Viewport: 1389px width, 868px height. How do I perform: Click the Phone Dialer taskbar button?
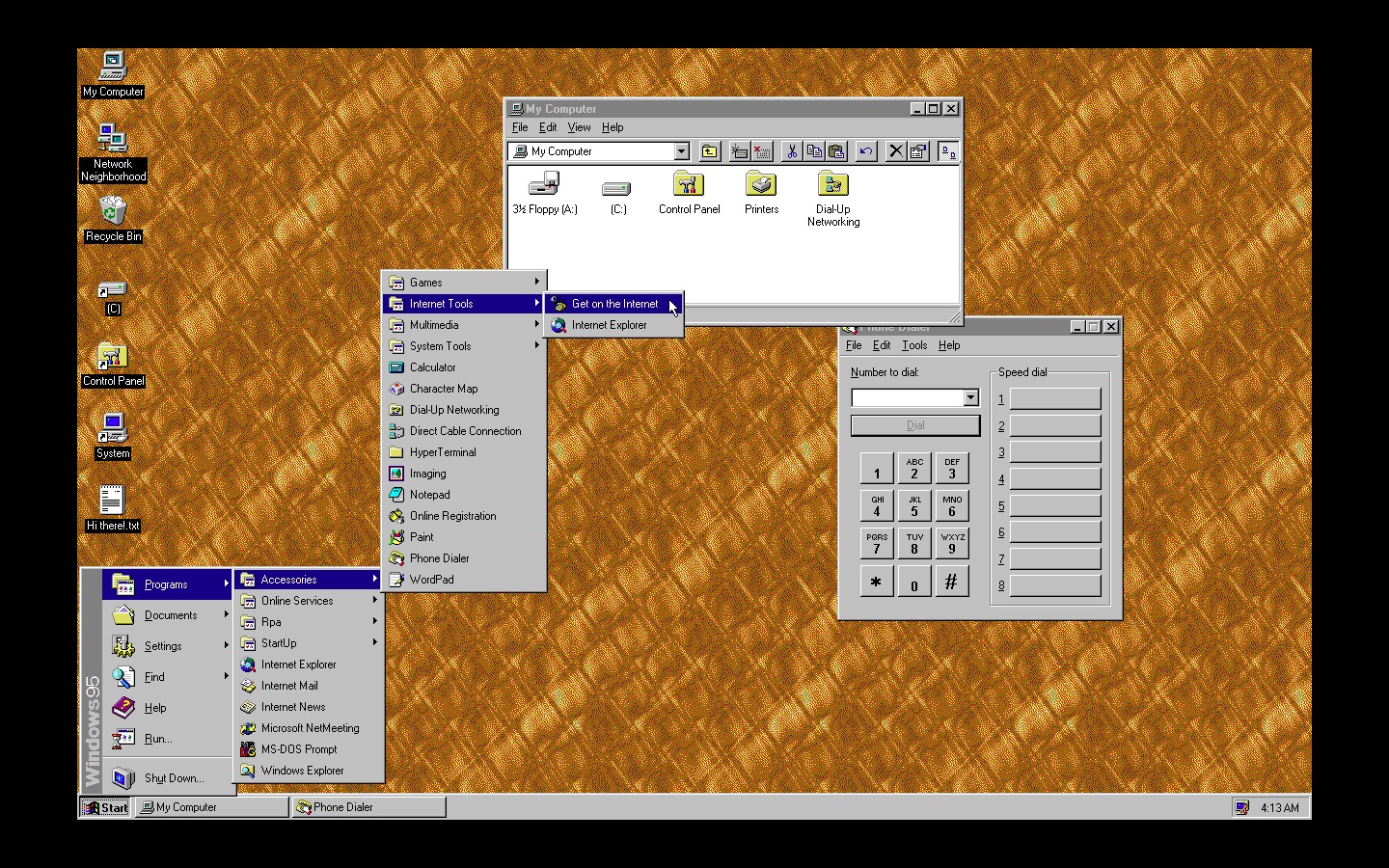(x=368, y=807)
